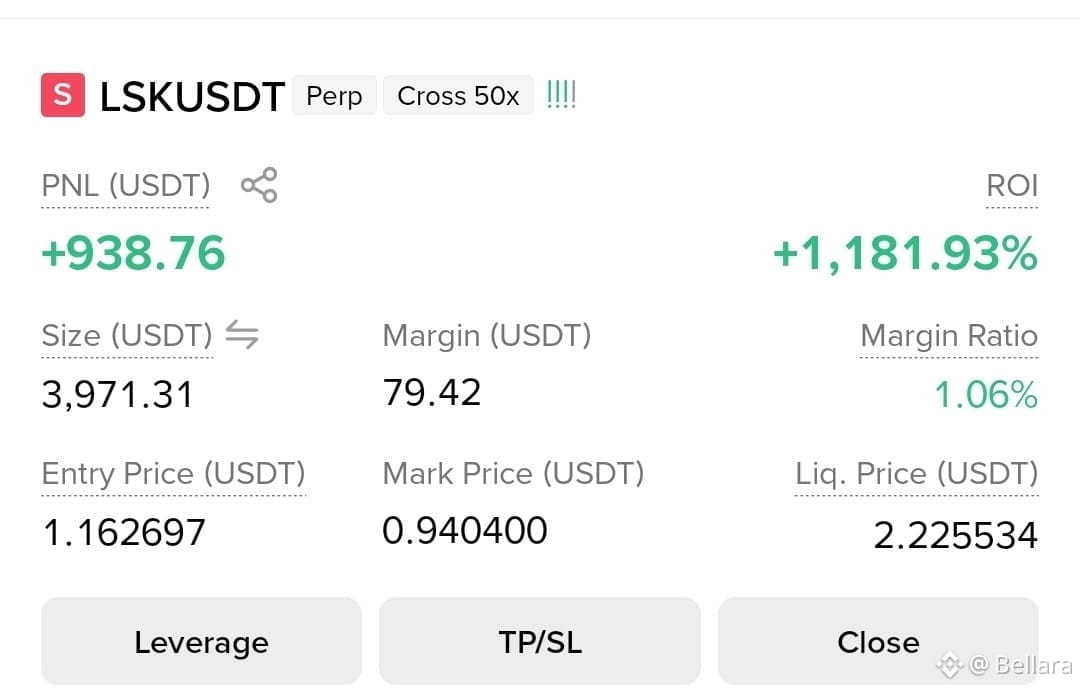Tap the Liq. Price (USDT) label
This screenshot has width=1080, height=690.
click(x=917, y=474)
